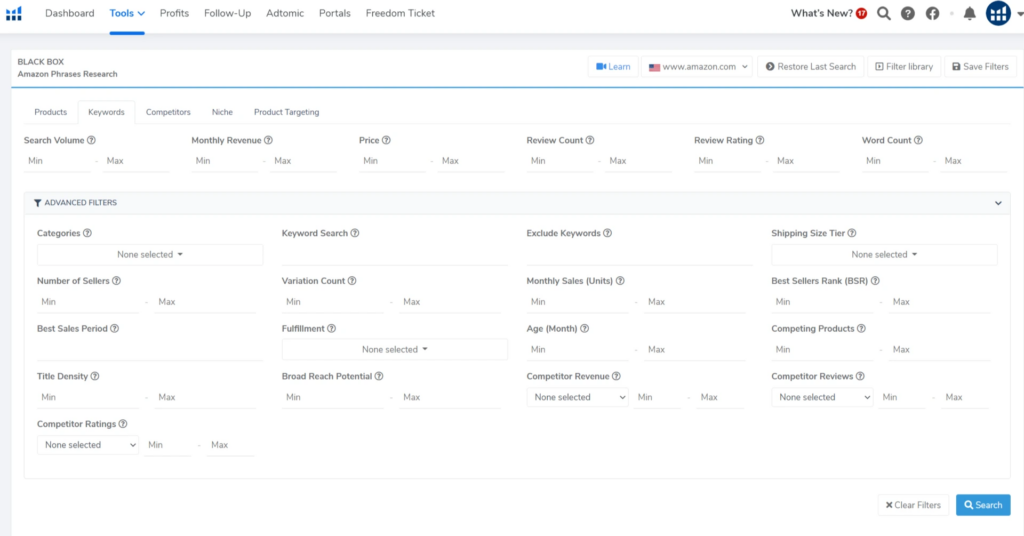The width and height of the screenshot is (1024, 536).
Task: Collapse the Advanced Filters section chevron
Action: (998, 203)
